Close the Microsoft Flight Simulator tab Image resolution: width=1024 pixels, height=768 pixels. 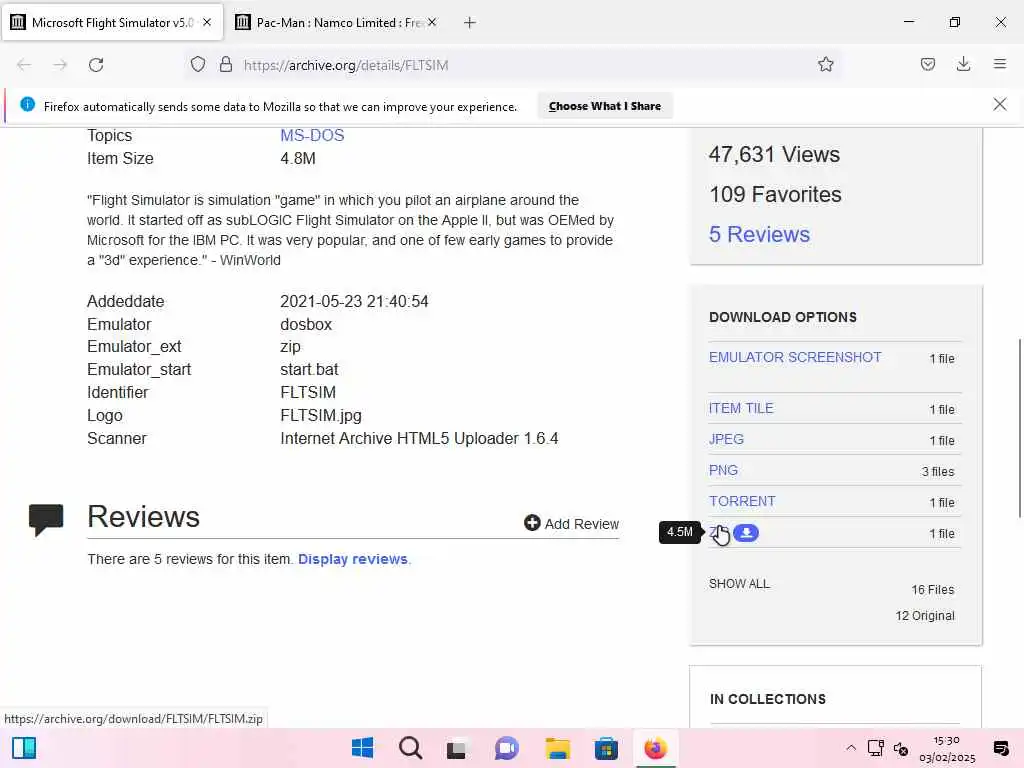point(207,22)
